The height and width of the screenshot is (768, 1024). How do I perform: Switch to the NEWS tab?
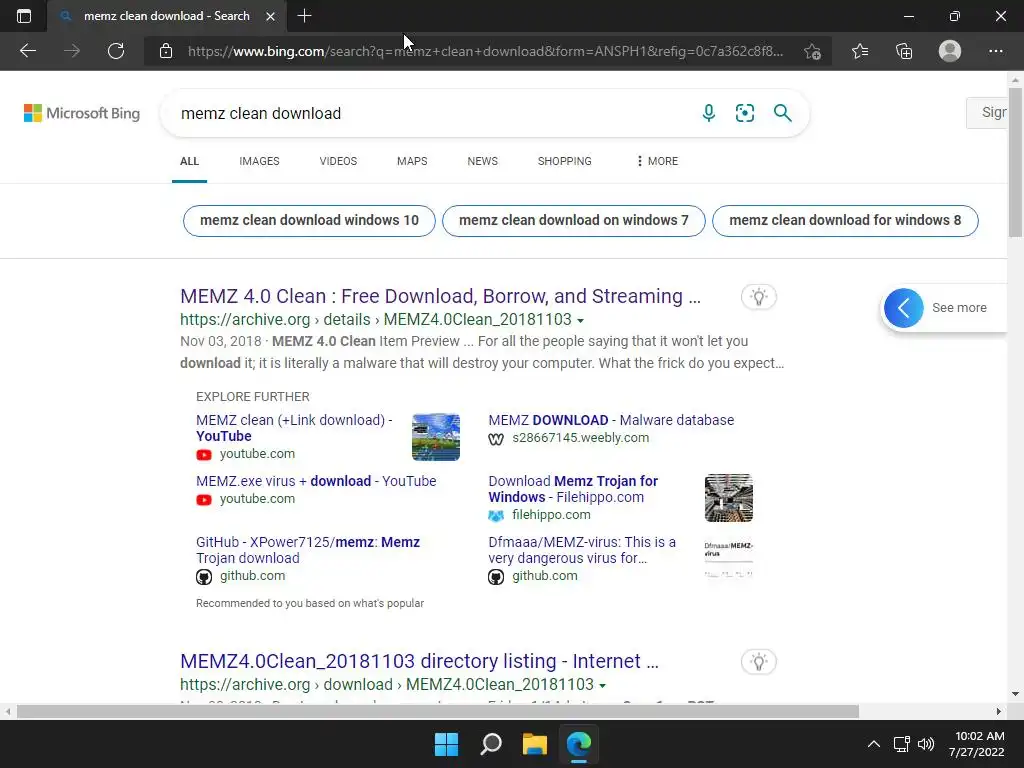[483, 161]
